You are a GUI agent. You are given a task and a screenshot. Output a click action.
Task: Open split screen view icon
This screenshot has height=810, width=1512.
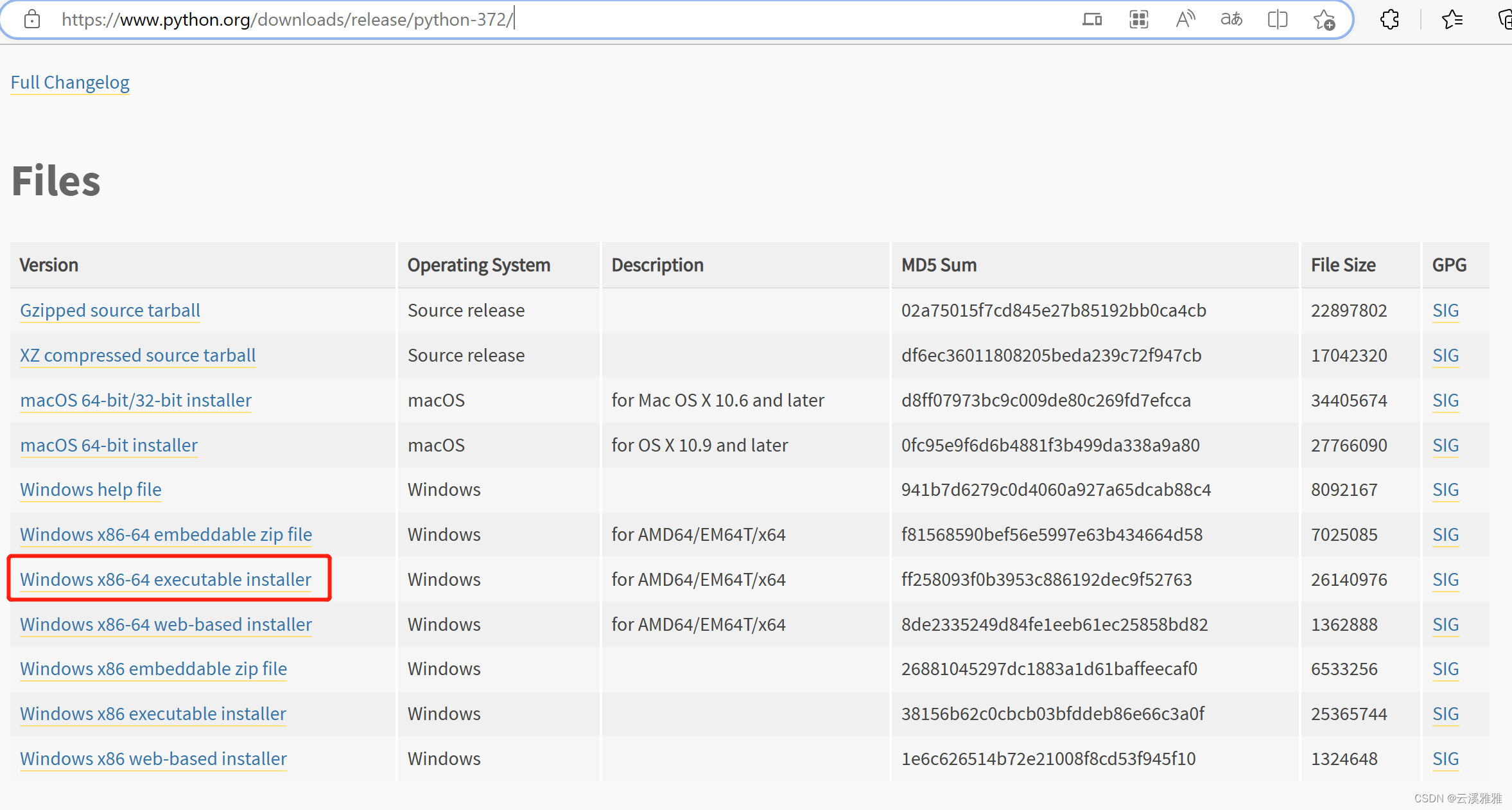(x=1277, y=19)
